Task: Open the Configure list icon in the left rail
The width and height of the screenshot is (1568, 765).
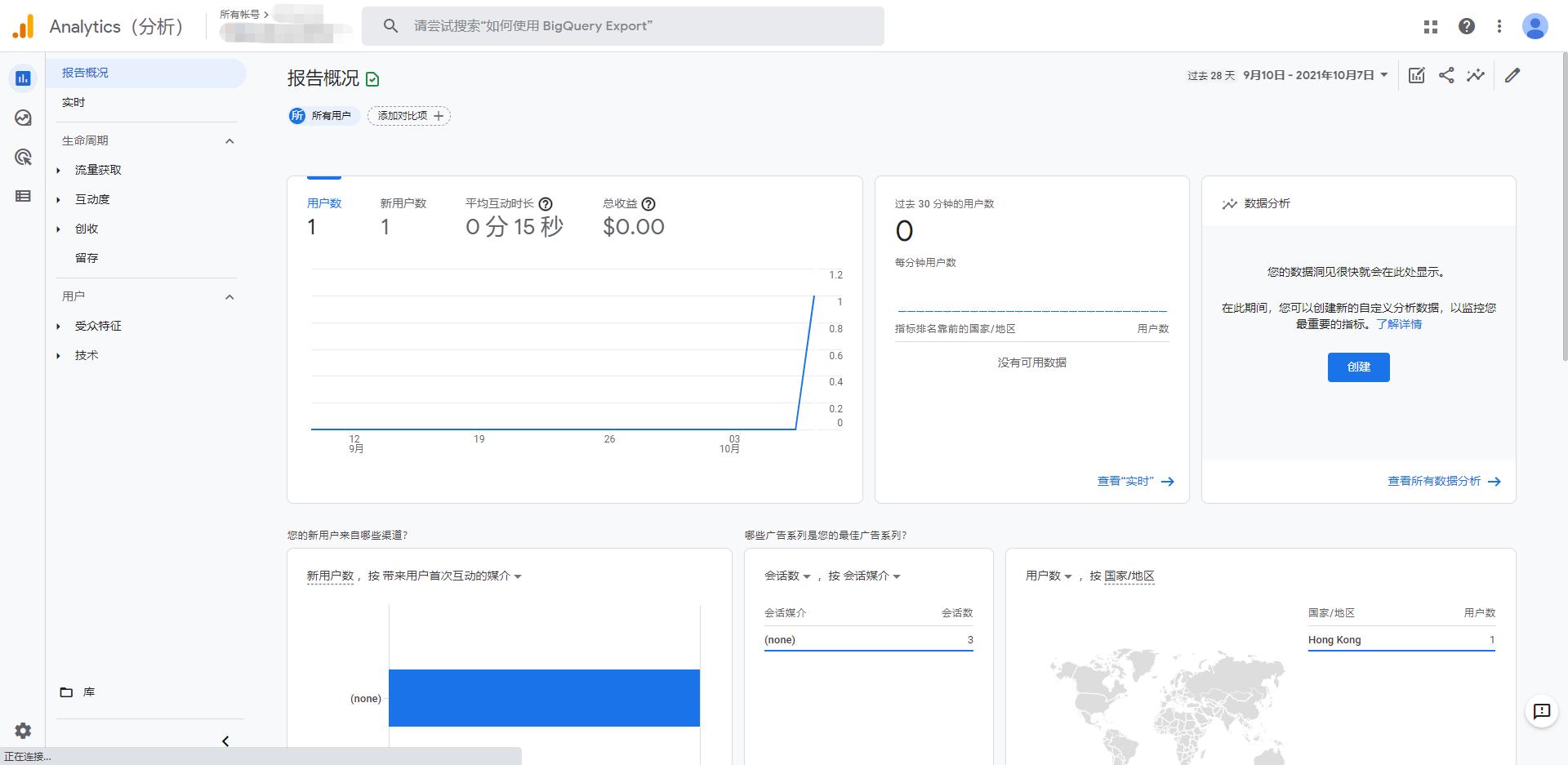Action: pyautogui.click(x=23, y=196)
